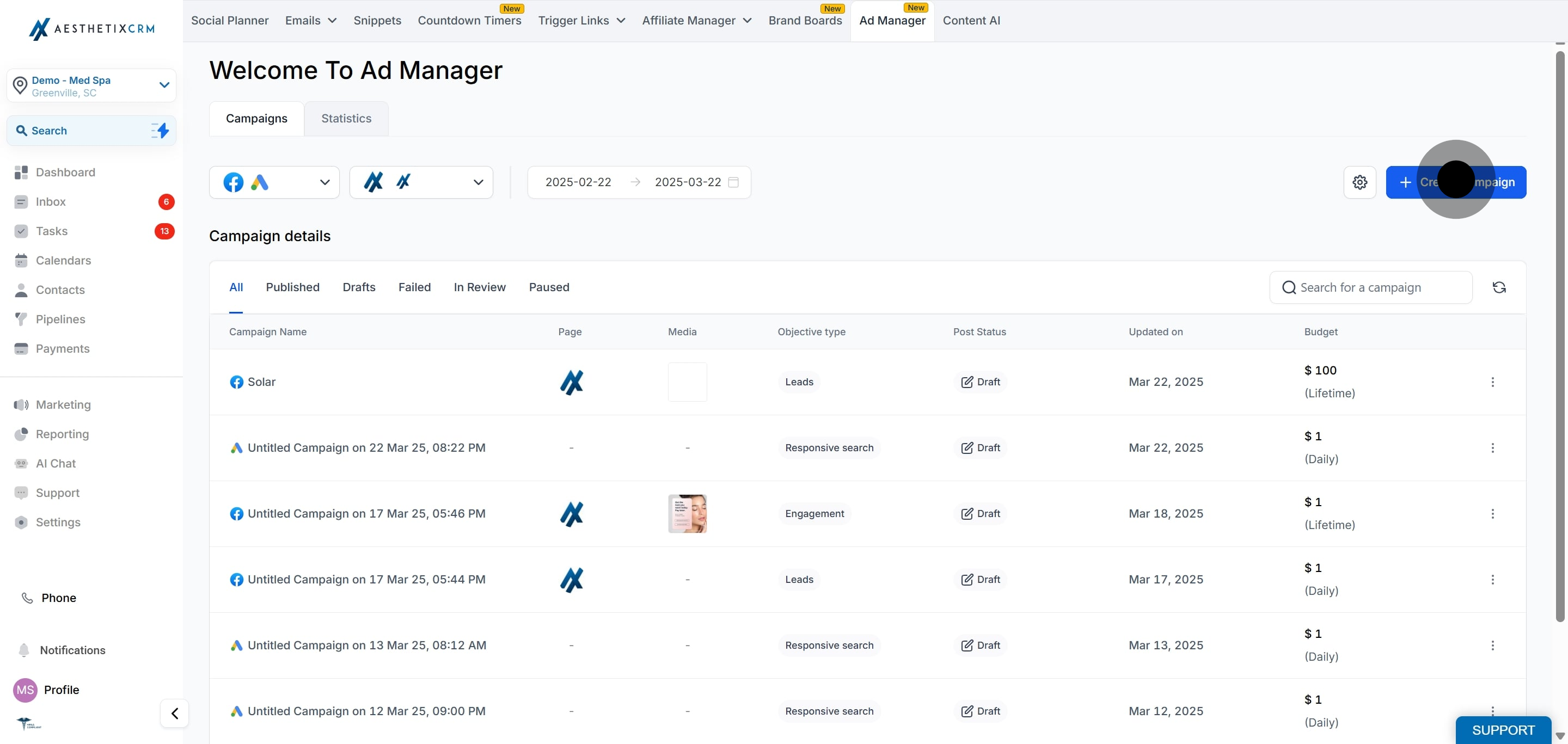Collapse the sidebar with the arrow button
The width and height of the screenshot is (1568, 744).
[x=175, y=713]
